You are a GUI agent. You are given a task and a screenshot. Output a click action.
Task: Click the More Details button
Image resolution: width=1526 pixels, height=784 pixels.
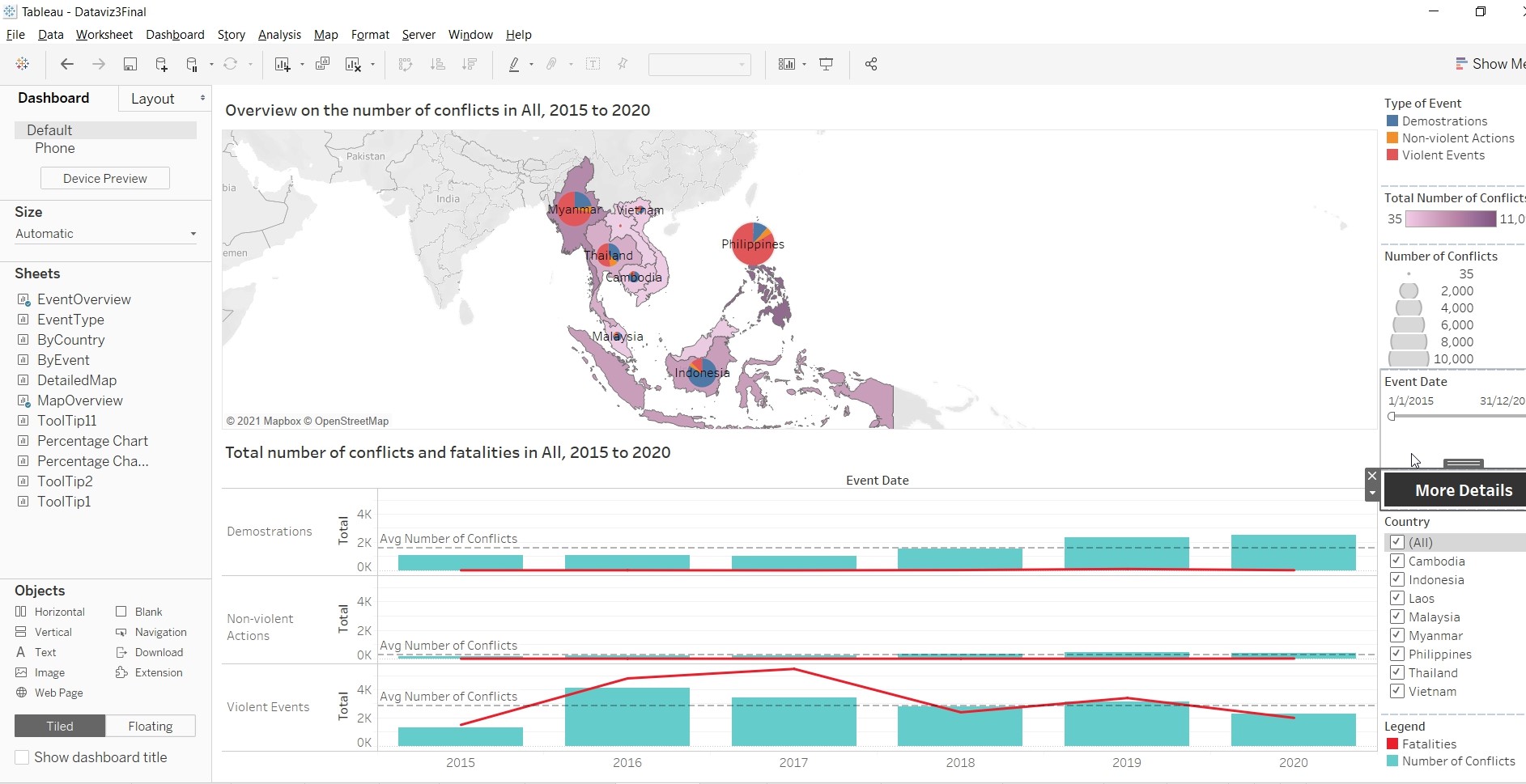[x=1463, y=490]
